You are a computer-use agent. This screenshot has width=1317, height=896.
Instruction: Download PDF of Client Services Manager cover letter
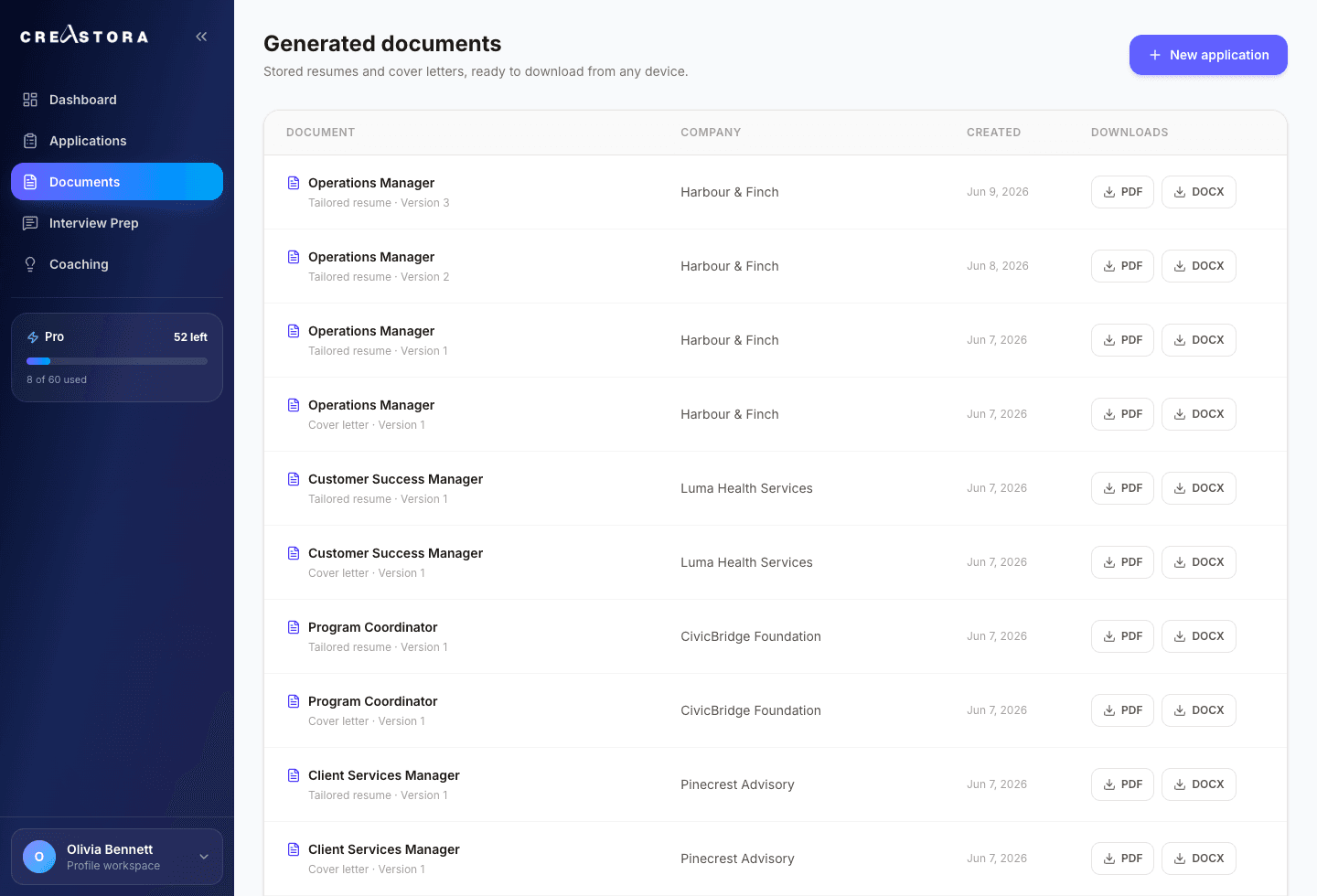(1122, 859)
